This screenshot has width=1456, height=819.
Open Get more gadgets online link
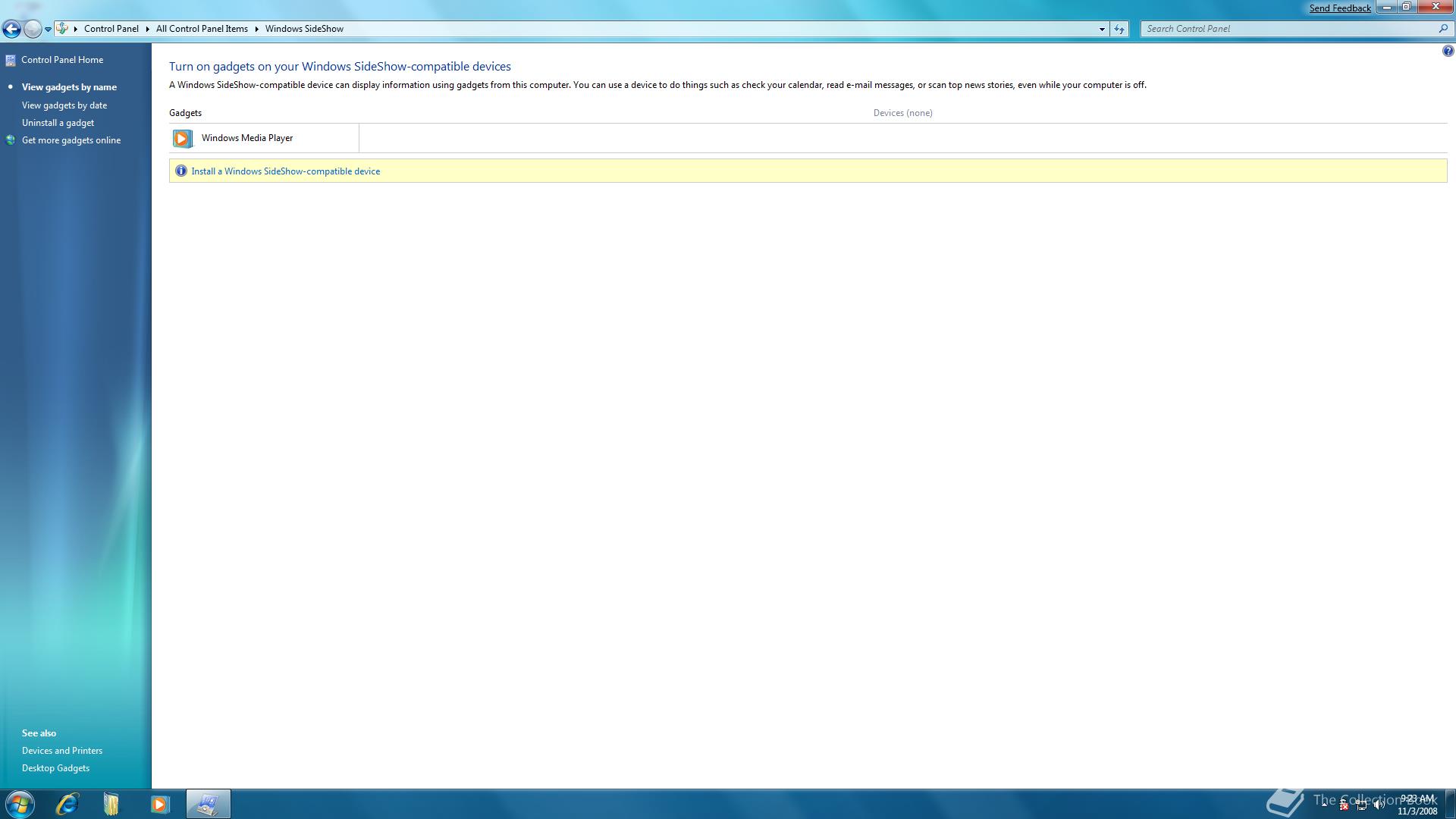click(71, 140)
